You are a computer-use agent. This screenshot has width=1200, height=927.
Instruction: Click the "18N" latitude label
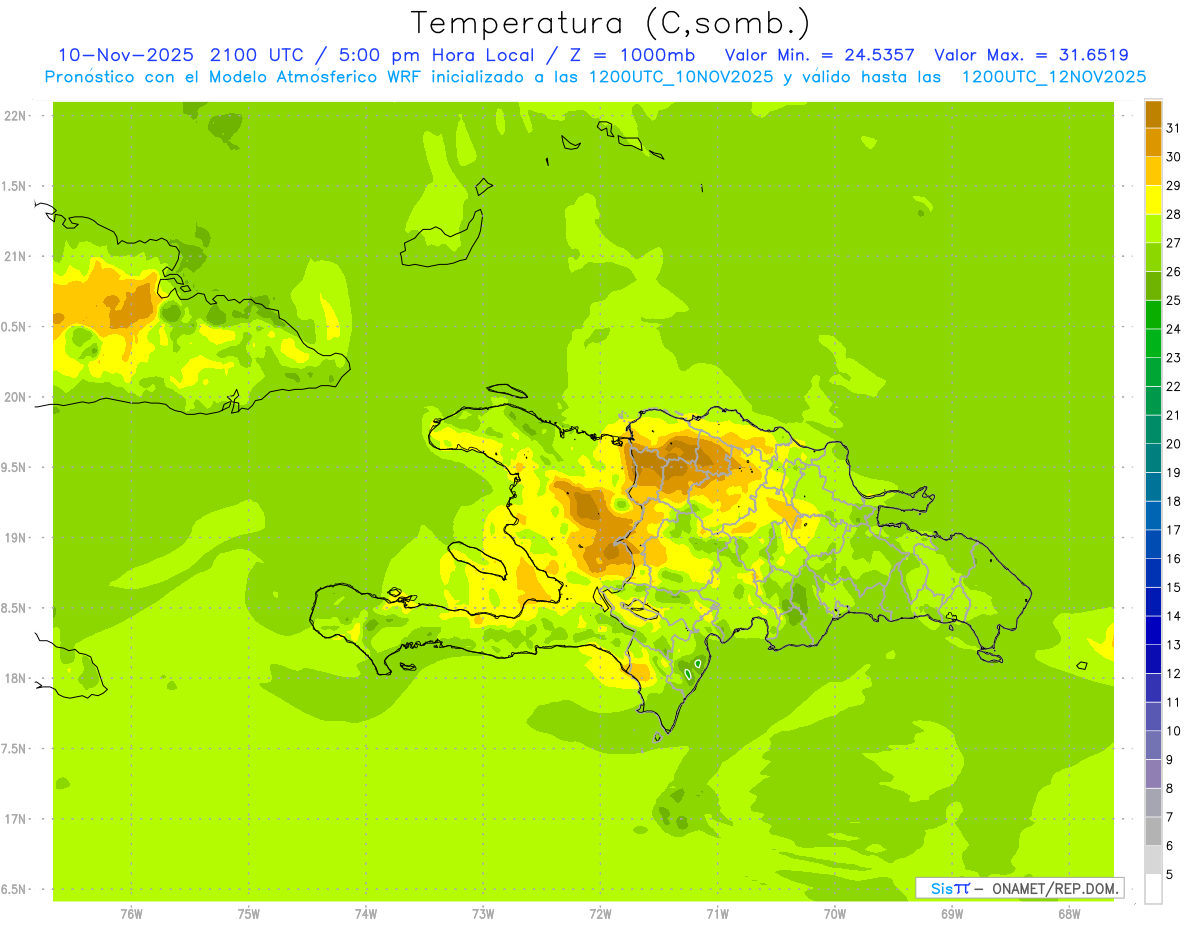[x=15, y=678]
